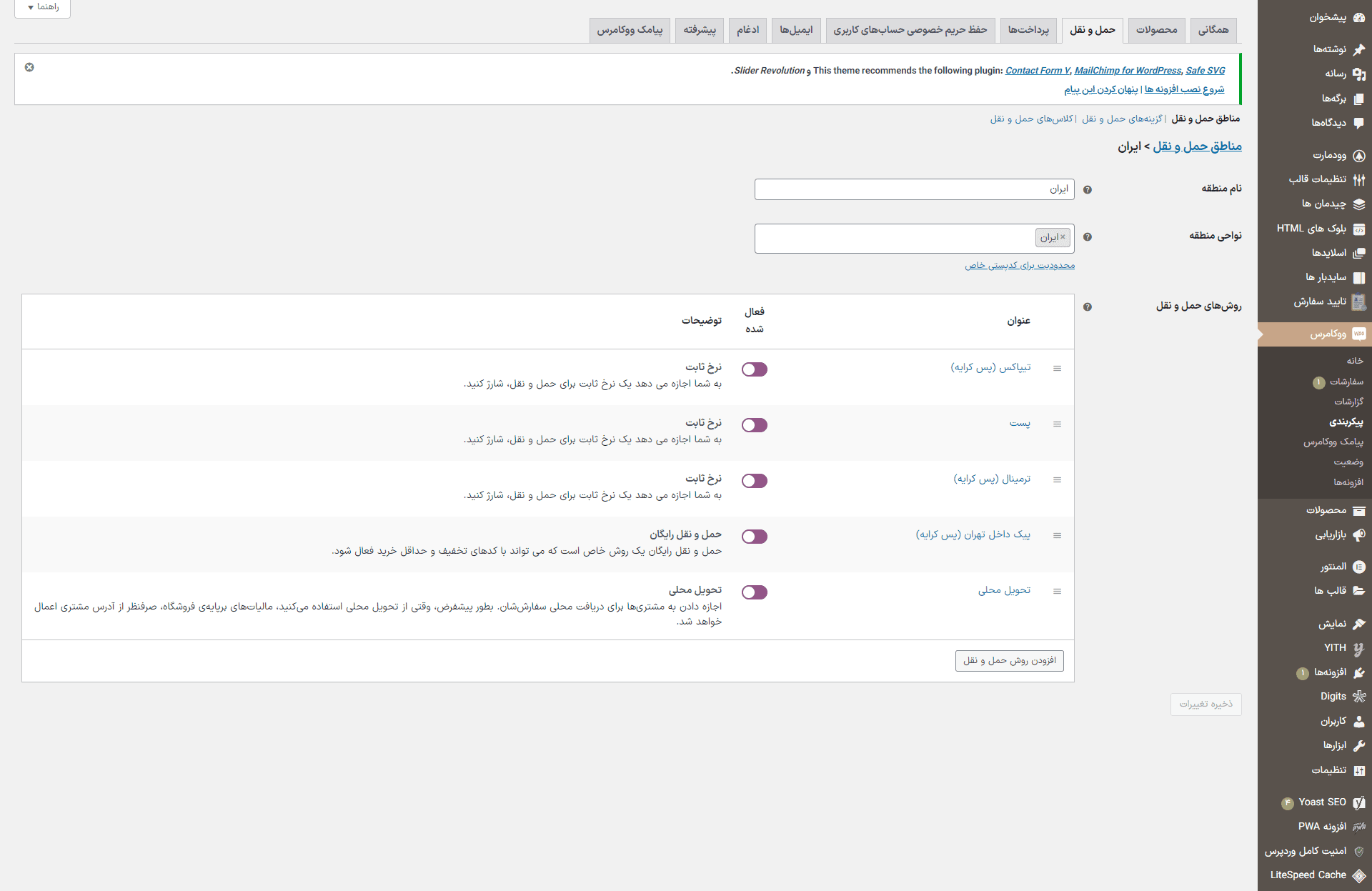Click the Elementor (المنتور) sidebar icon
This screenshot has width=1372, height=891.
1358,567
